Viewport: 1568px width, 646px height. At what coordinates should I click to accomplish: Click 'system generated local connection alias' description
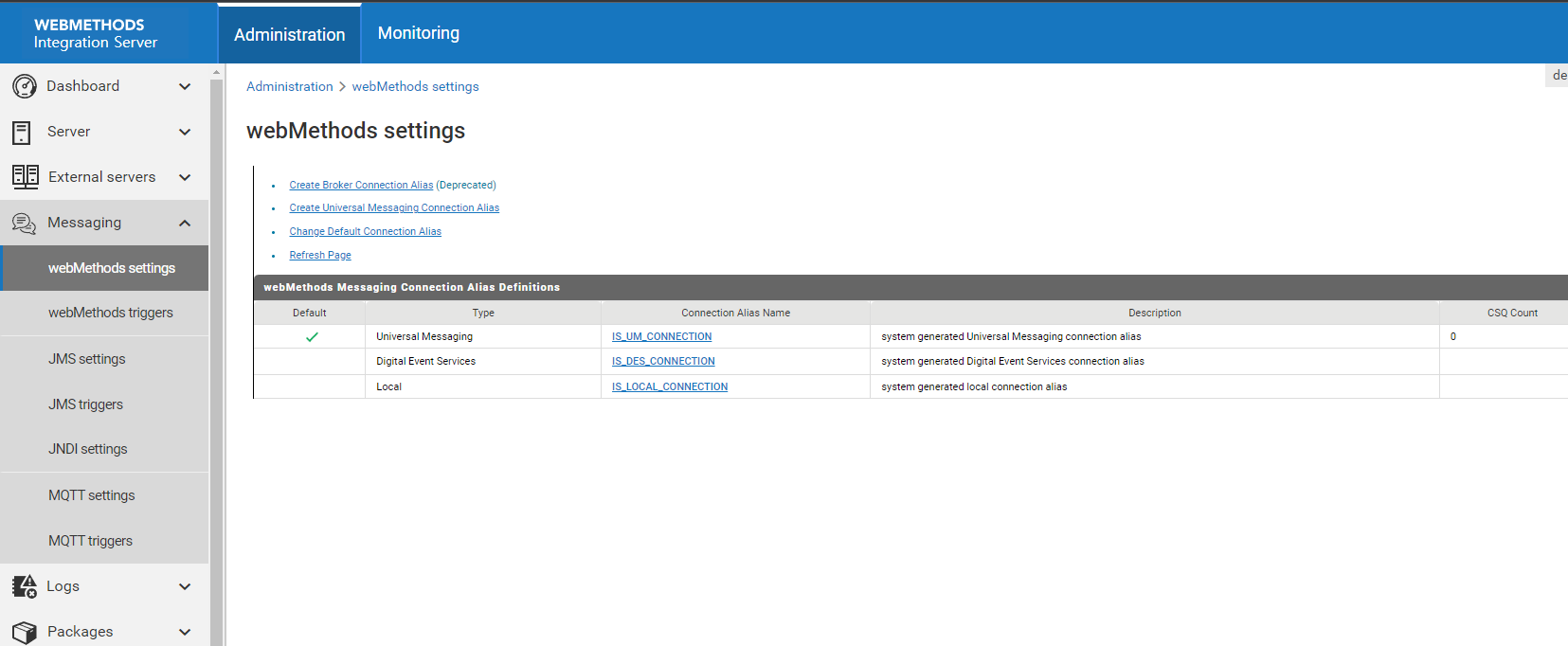click(974, 387)
